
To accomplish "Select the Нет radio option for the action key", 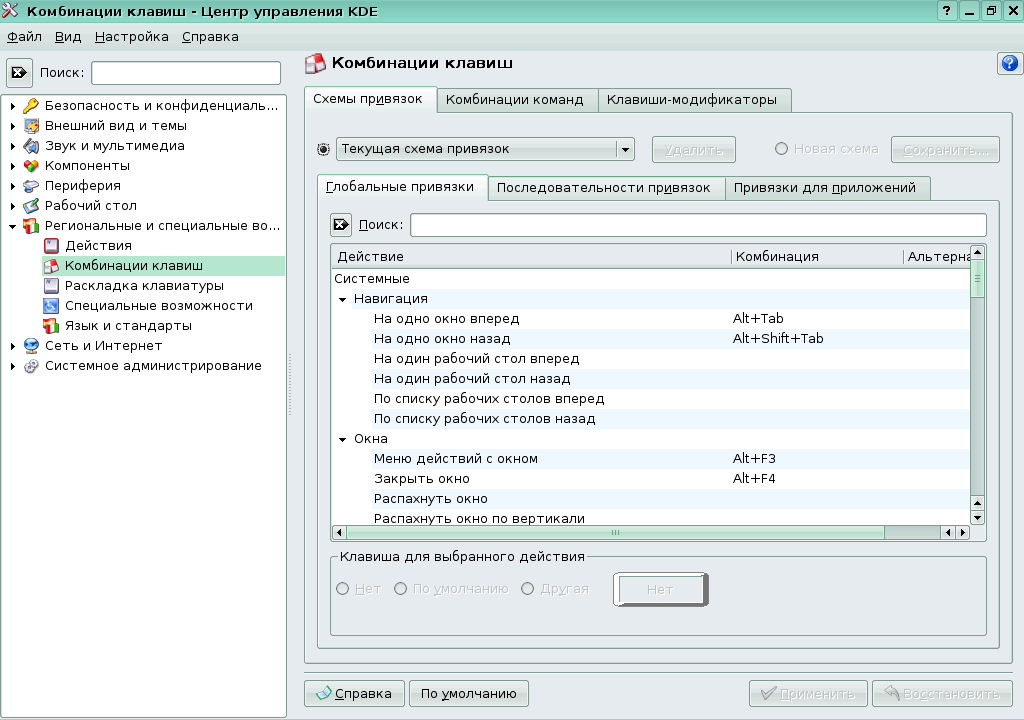I will coord(342,589).
